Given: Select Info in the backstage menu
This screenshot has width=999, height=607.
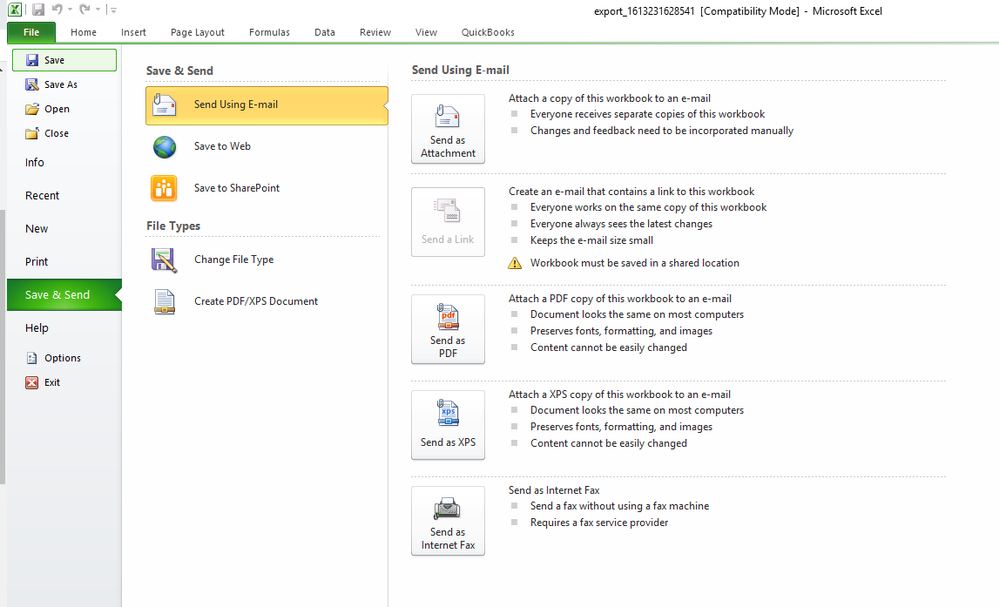Looking at the screenshot, I should tap(34, 162).
